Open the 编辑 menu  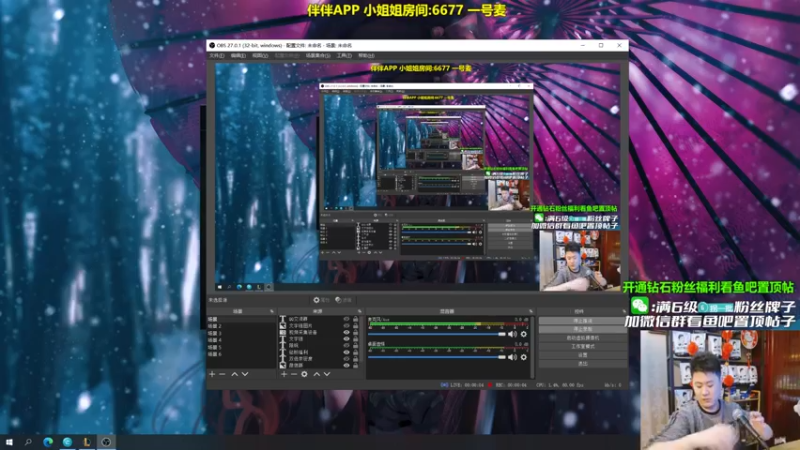coord(238,56)
